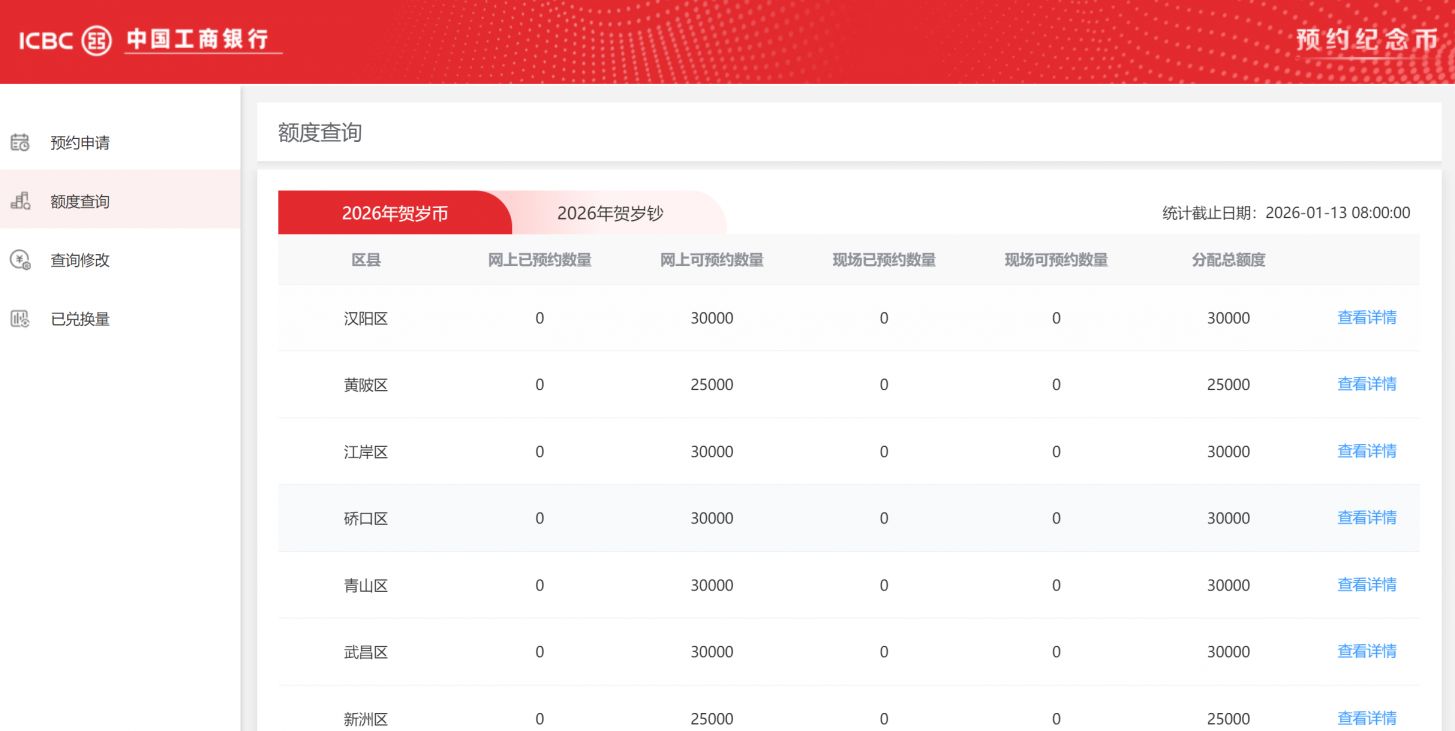View details for 新洲区
Screen dimensions: 1455x731
[1367, 718]
